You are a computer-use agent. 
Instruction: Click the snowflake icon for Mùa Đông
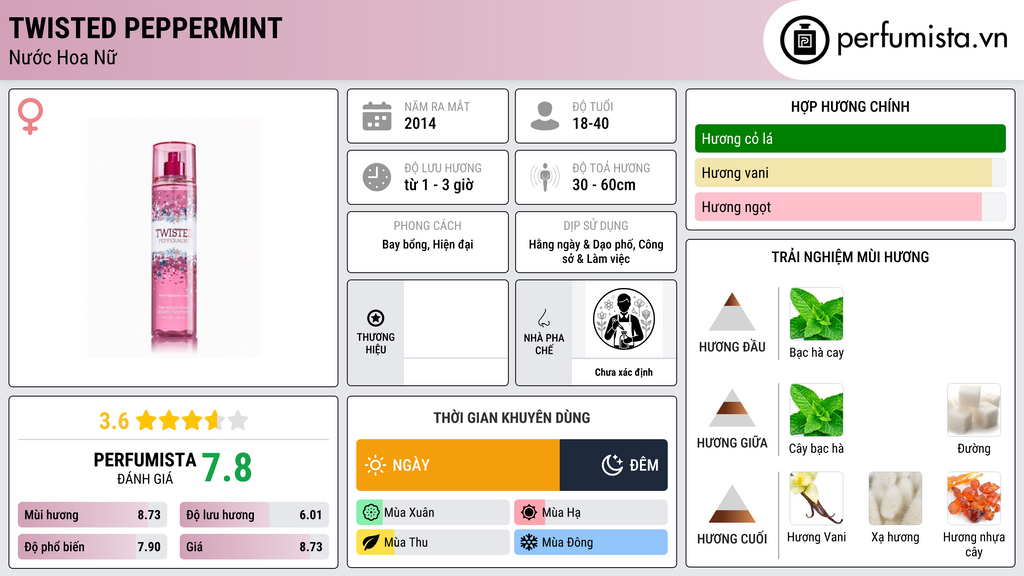tap(529, 543)
